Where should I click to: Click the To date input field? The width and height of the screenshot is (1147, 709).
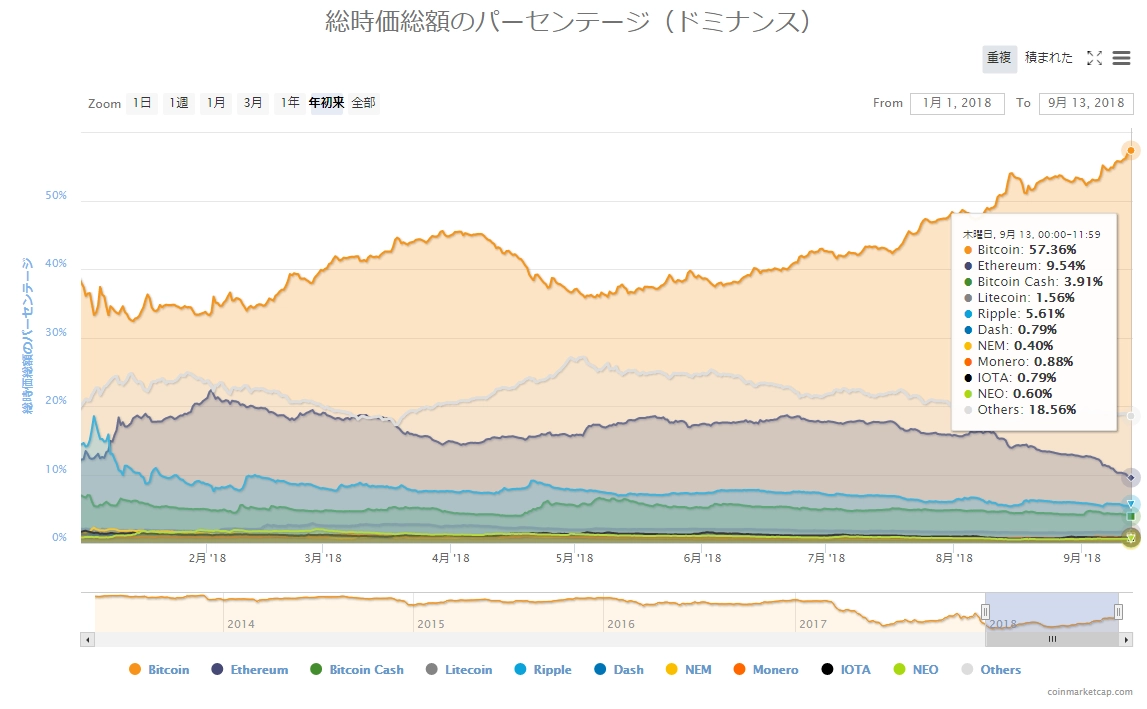point(1086,103)
